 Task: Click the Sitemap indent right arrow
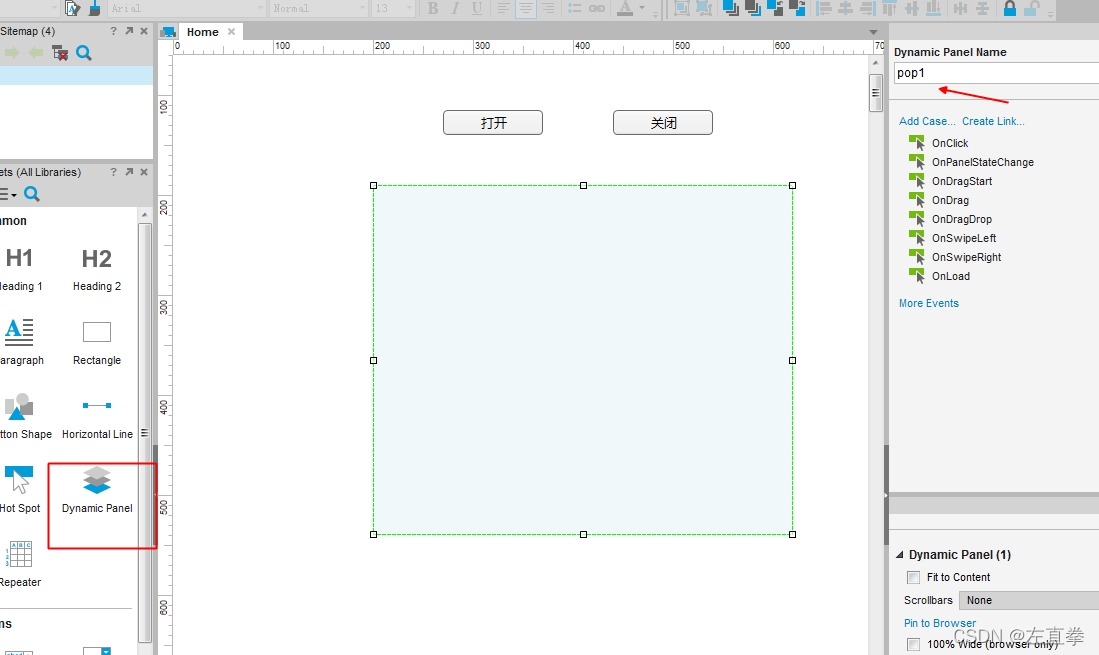click(12, 53)
